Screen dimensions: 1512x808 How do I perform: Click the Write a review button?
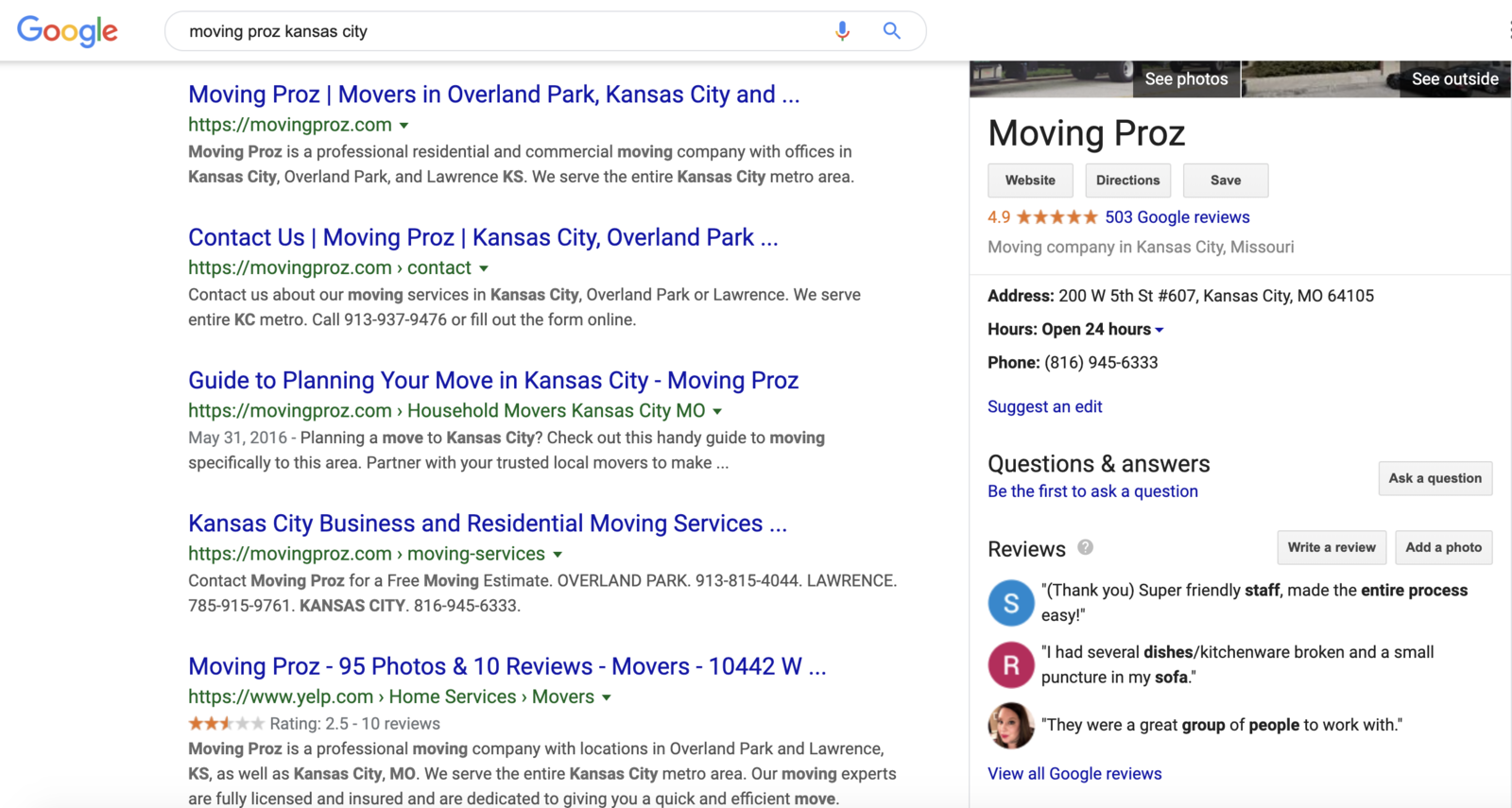pos(1332,547)
